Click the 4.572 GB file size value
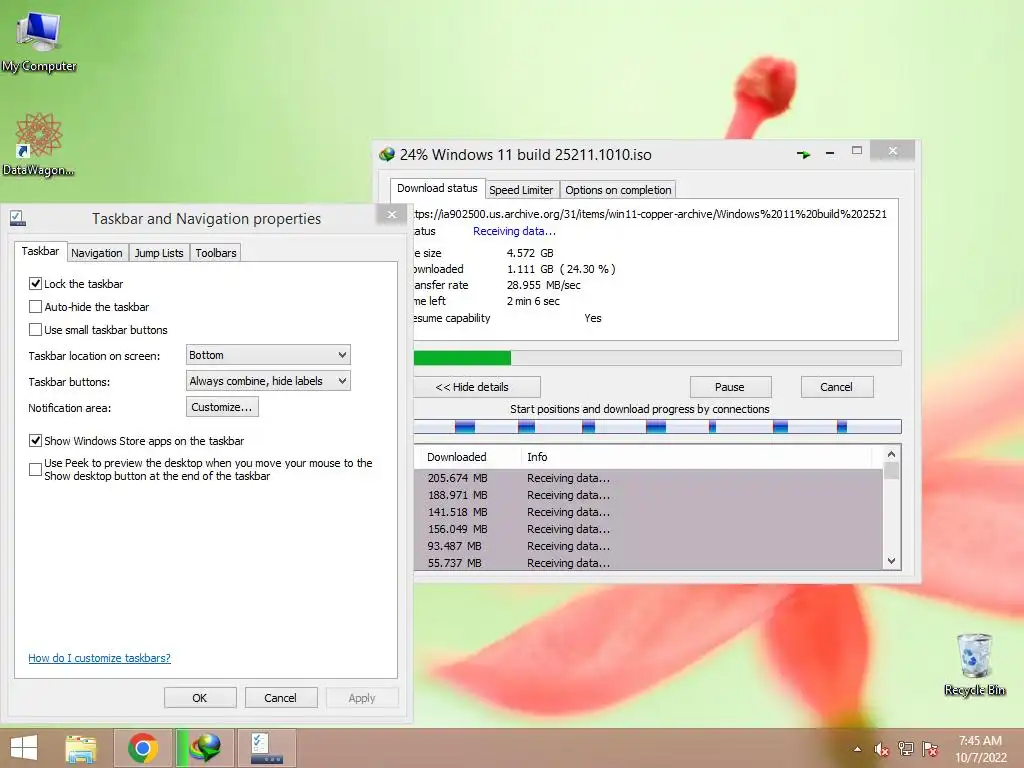 click(530, 253)
